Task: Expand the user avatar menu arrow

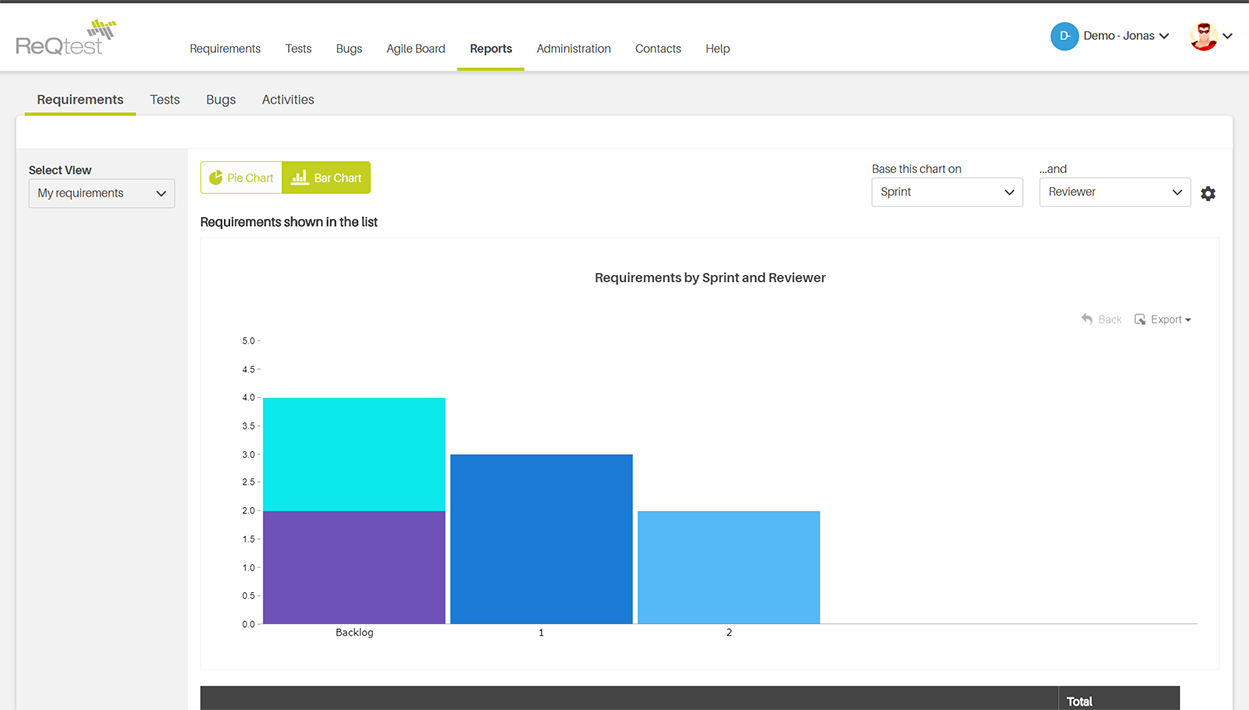Action: click(x=1228, y=36)
